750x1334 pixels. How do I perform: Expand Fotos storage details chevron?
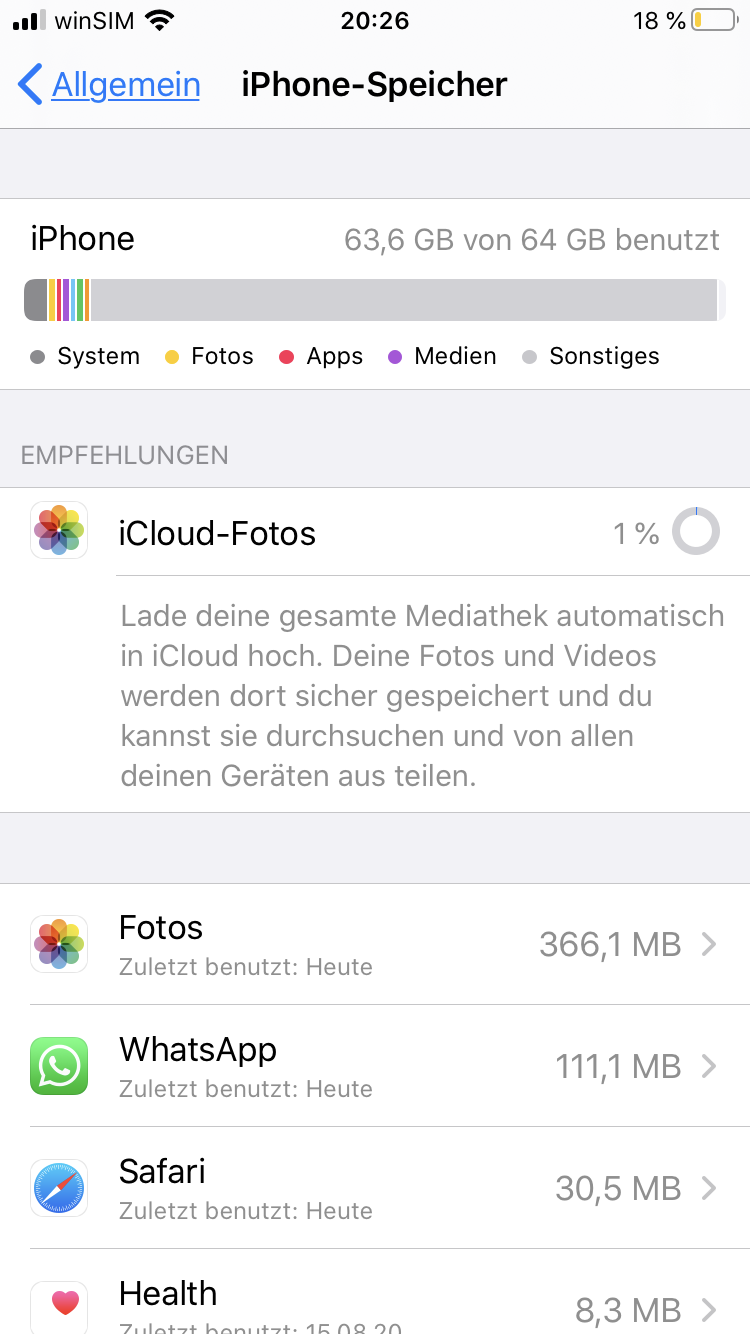[x=709, y=944]
